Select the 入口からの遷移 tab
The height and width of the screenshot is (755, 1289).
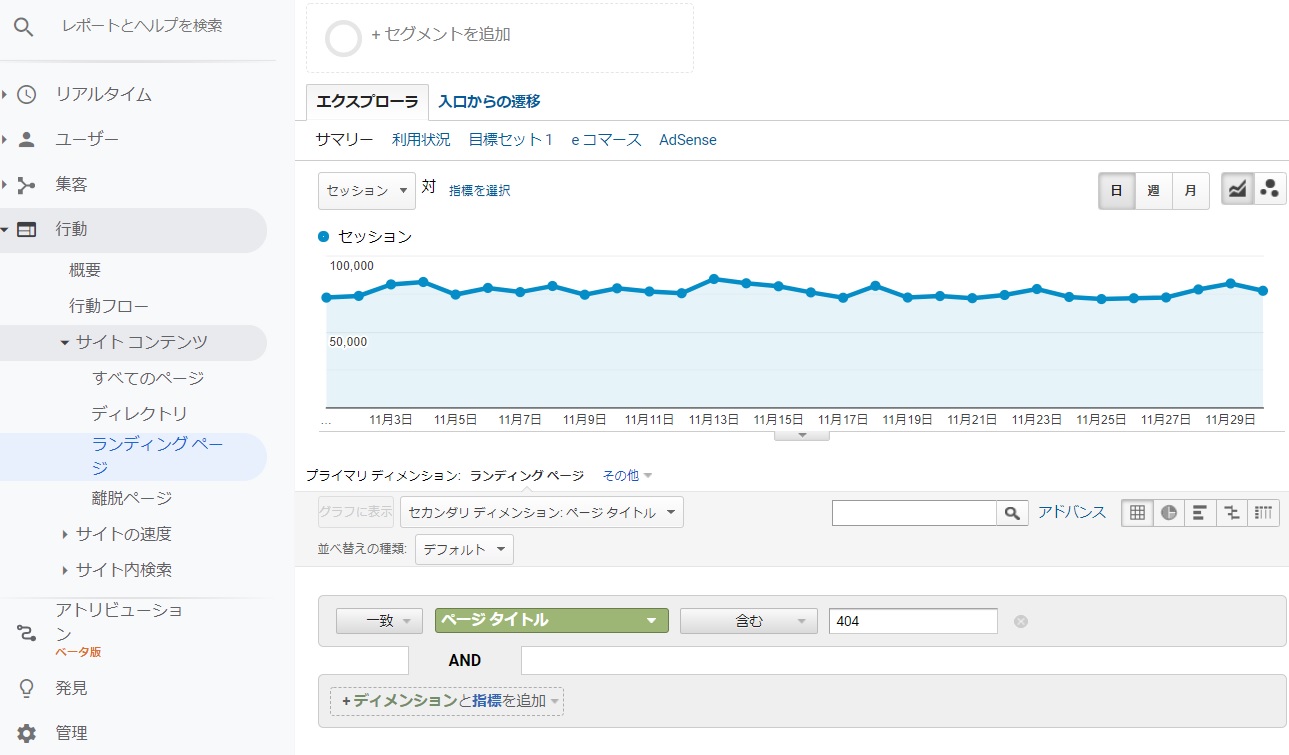coord(489,101)
